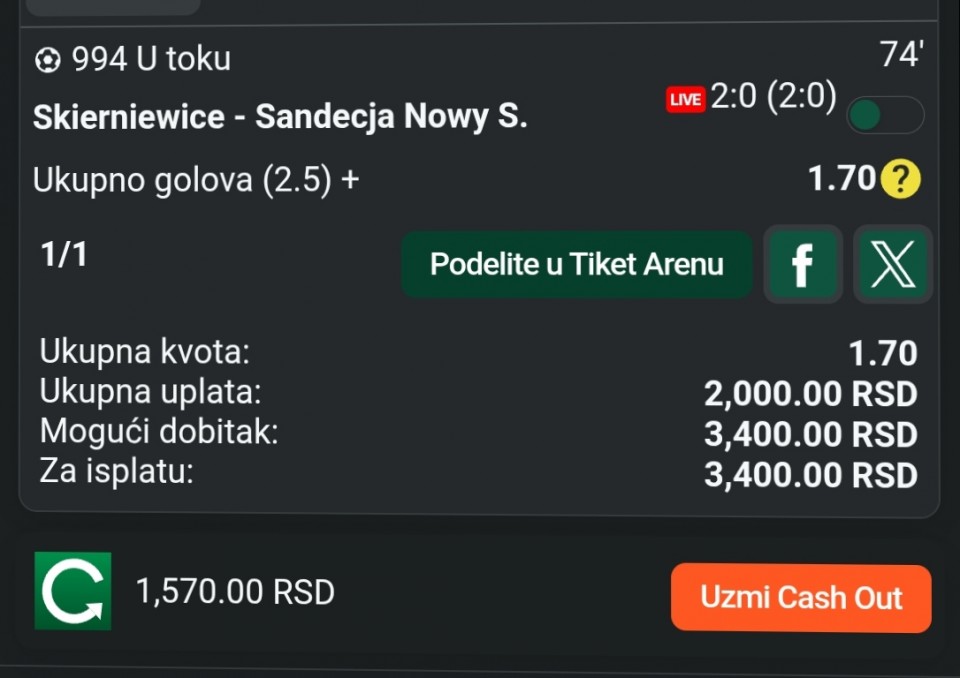Click the Ukupna uplata 2,000.00 RSD value
This screenshot has width=960, height=678.
810,395
